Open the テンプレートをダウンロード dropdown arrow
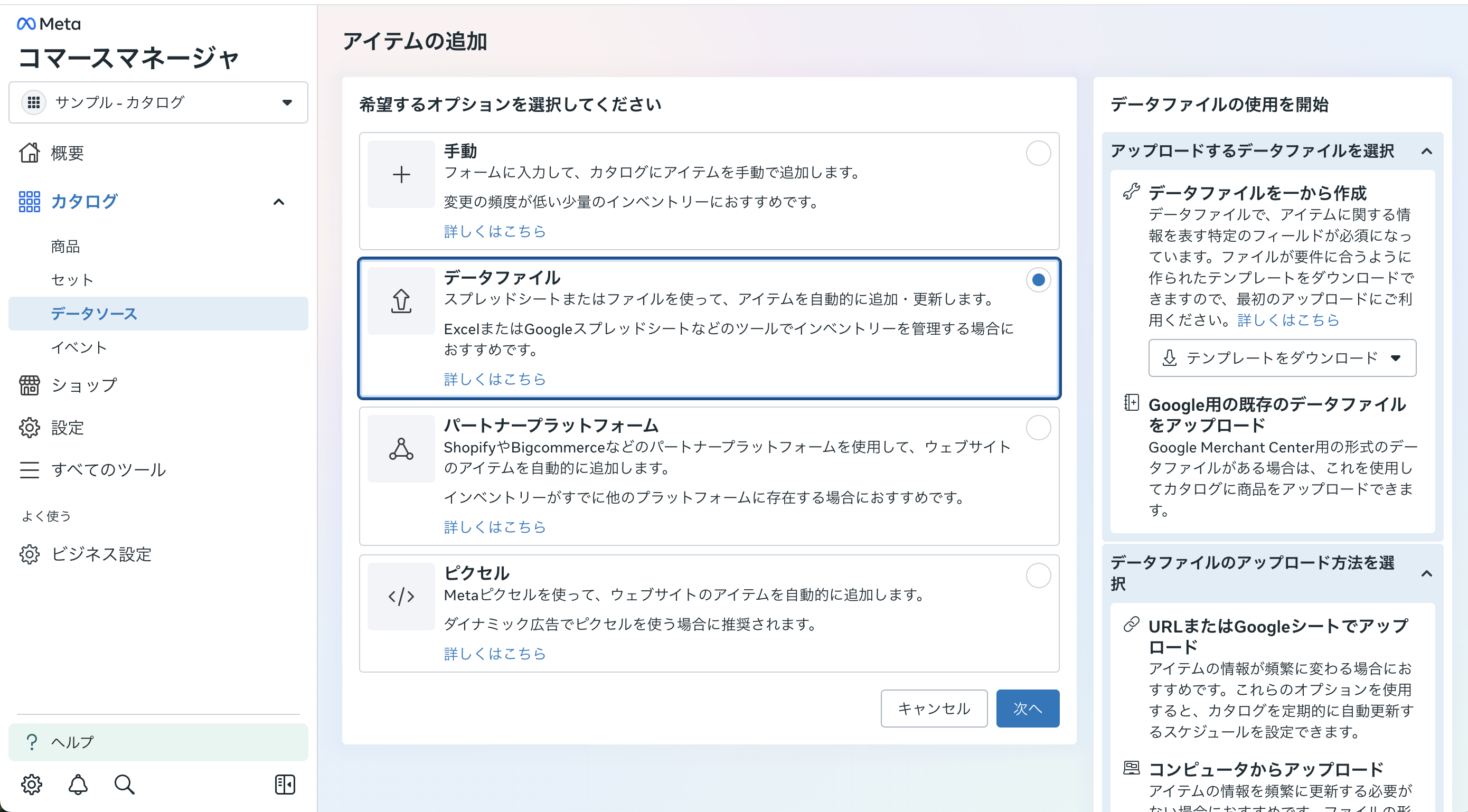Screen dimensions: 1468x812 (x=1396, y=358)
